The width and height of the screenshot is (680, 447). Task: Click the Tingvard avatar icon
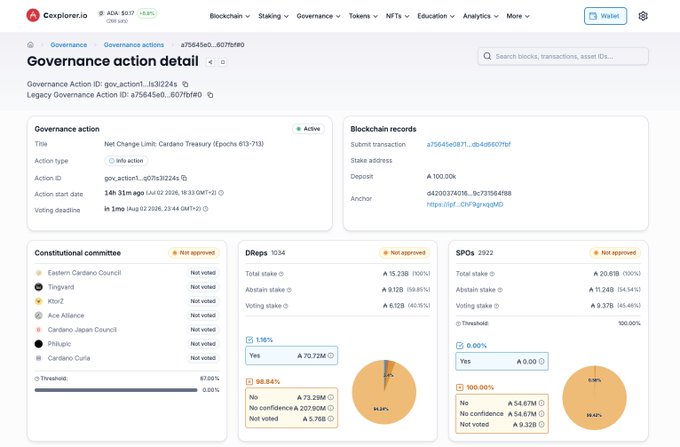coord(39,287)
